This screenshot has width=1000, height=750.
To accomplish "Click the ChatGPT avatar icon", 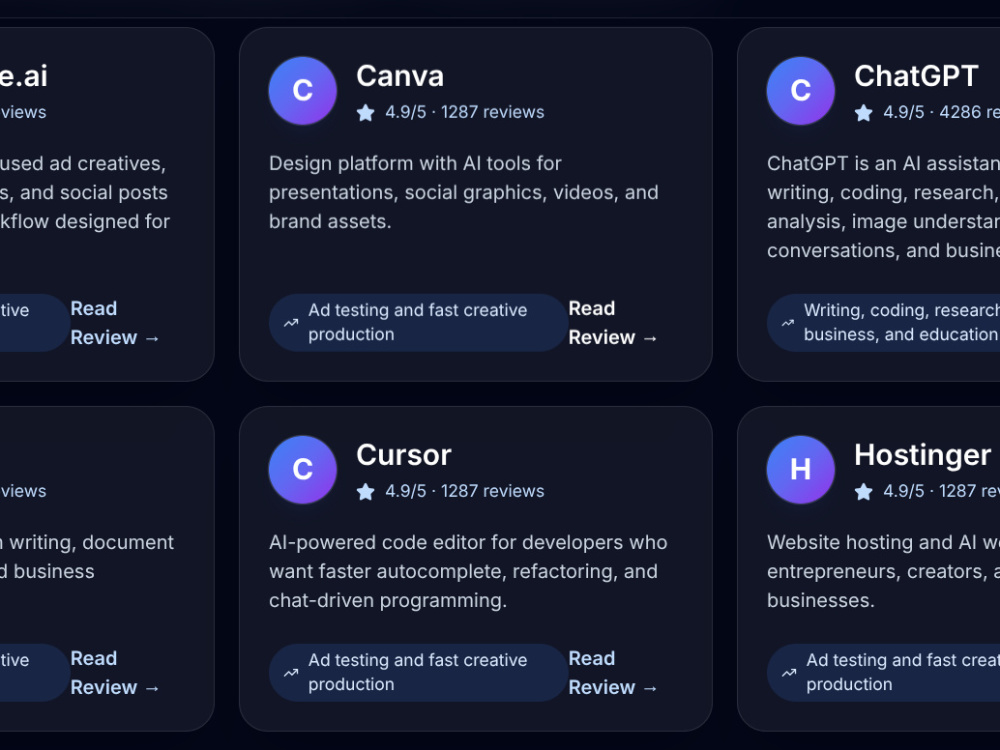I will click(800, 91).
